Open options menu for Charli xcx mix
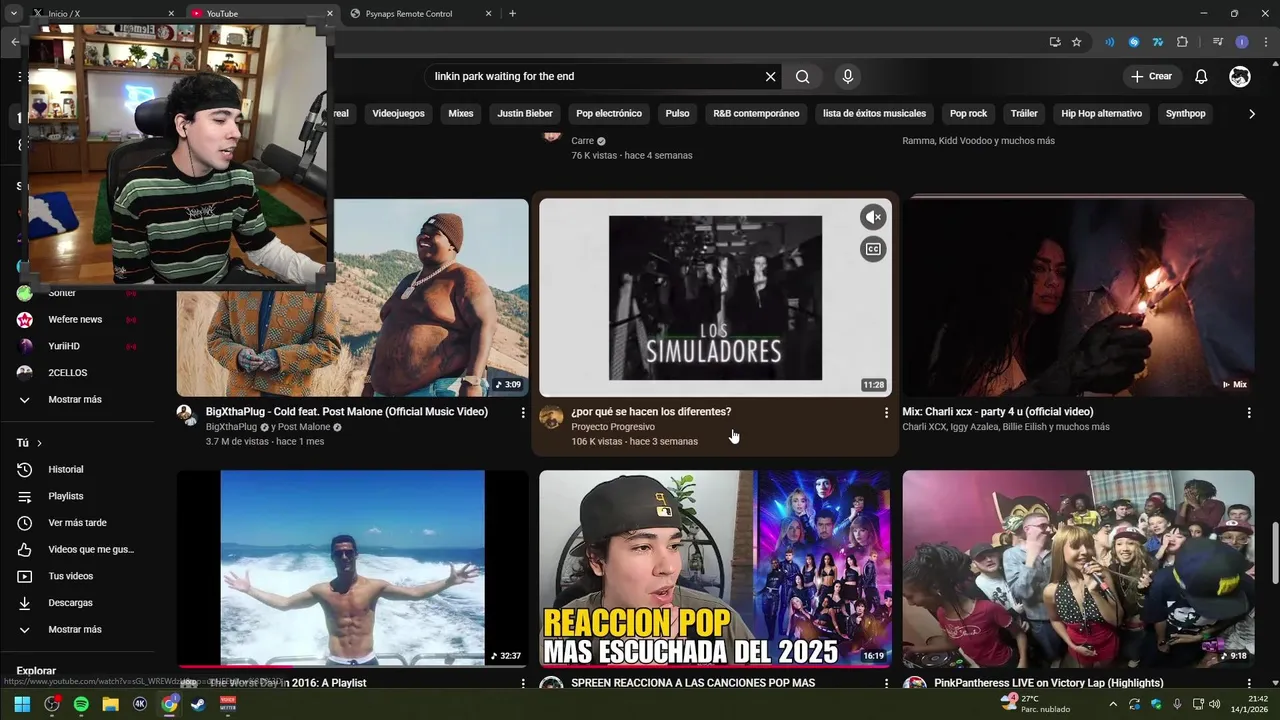The width and height of the screenshot is (1280, 720). (x=1248, y=412)
